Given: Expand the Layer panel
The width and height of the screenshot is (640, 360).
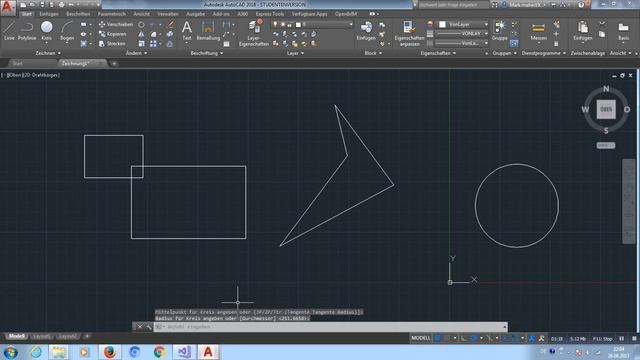Looking at the screenshot, I should tap(295, 53).
